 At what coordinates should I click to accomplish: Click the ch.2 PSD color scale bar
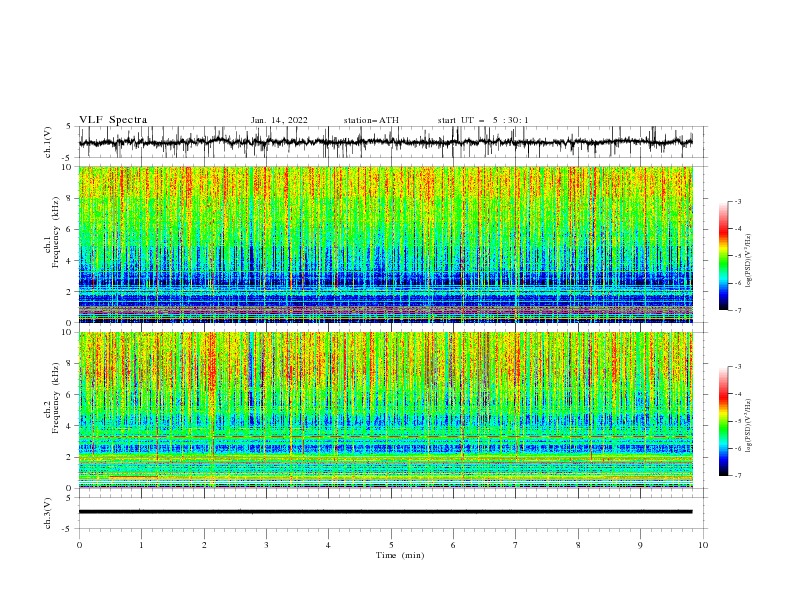click(x=723, y=421)
